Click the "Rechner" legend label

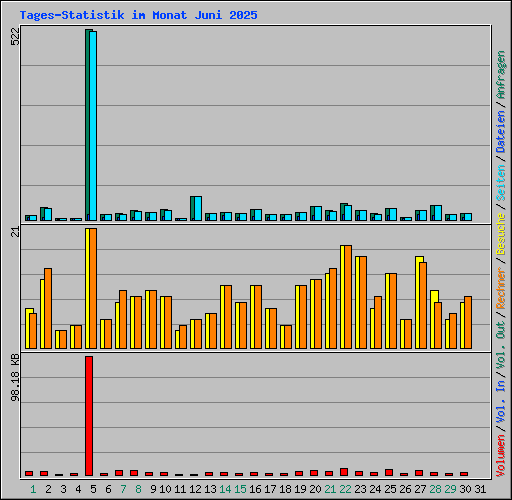[x=501, y=288]
